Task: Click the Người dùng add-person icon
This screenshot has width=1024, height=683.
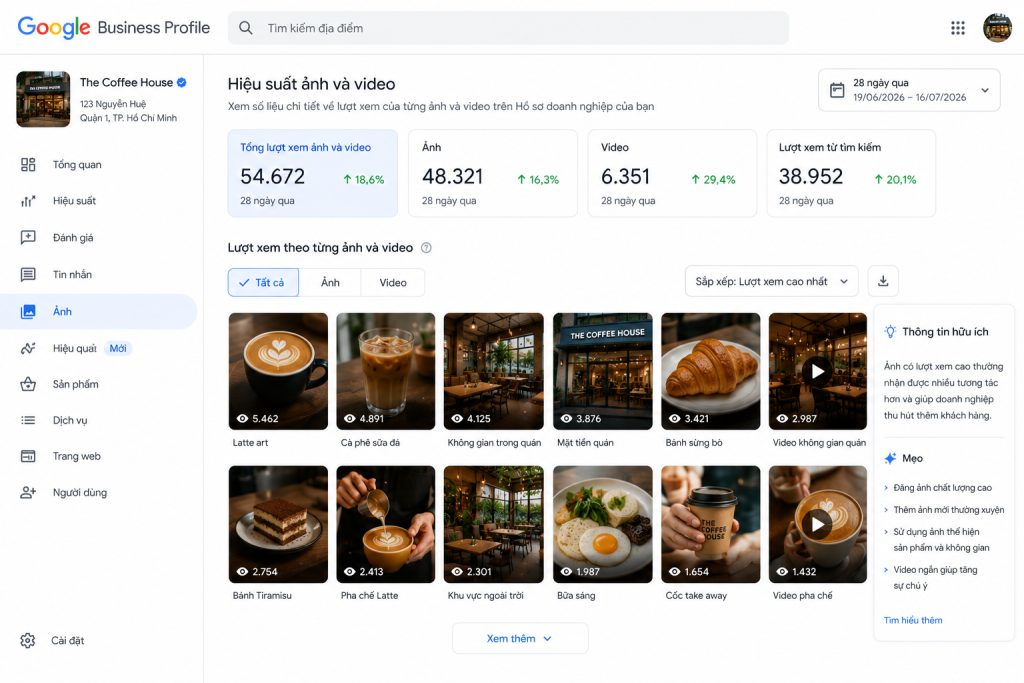Action: click(x=28, y=492)
